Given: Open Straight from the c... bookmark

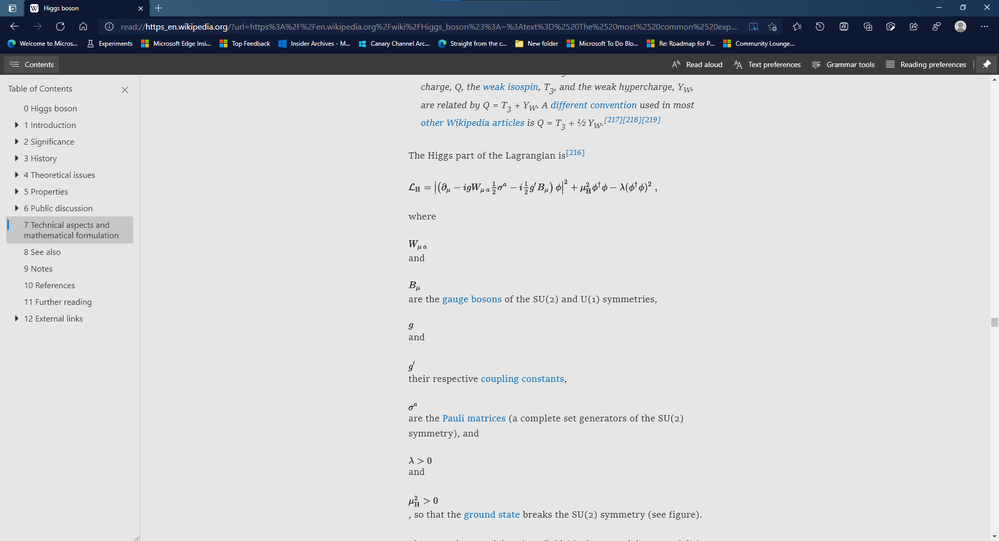Looking at the screenshot, I should tap(472, 43).
